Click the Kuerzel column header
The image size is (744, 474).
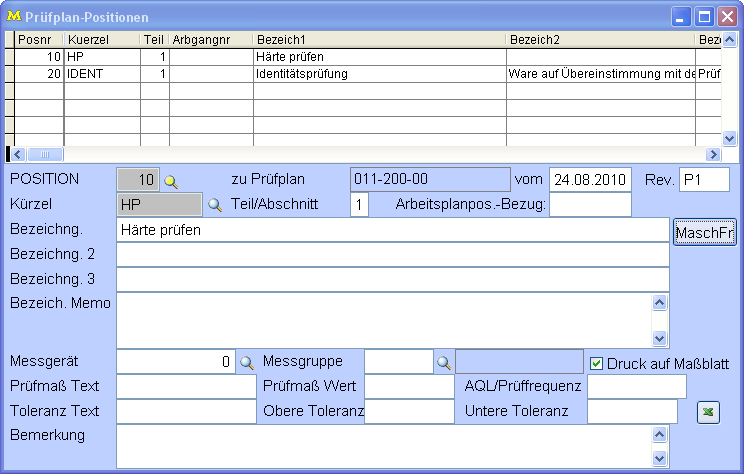point(102,39)
